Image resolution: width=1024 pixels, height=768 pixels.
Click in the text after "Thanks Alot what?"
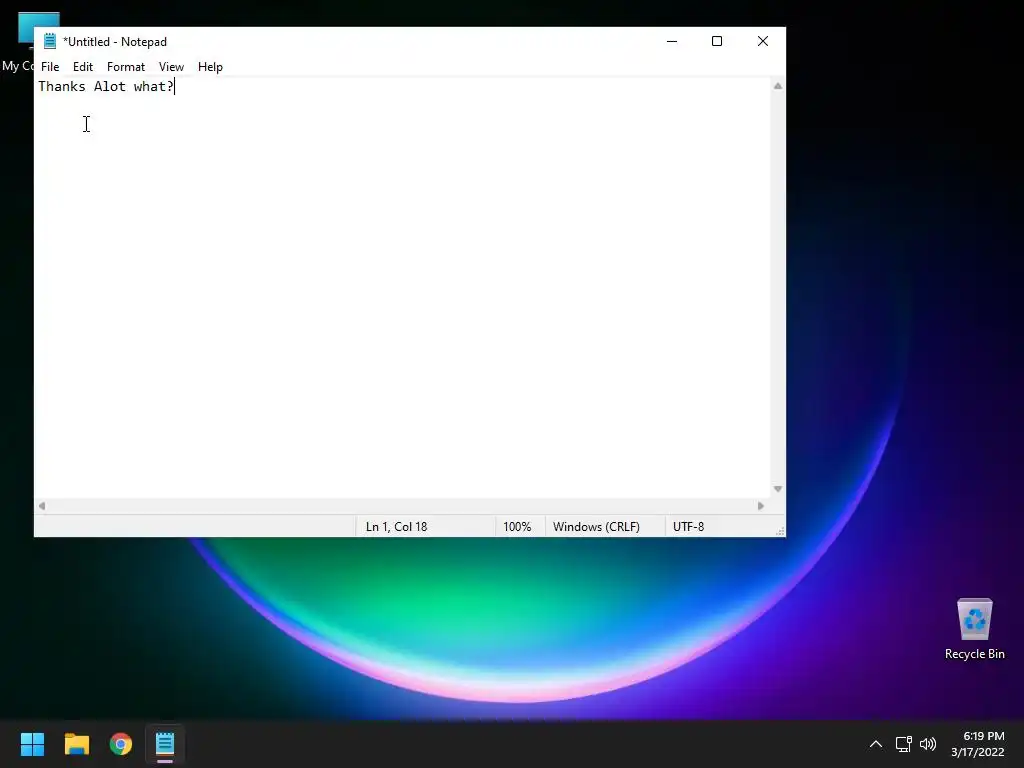pyautogui.click(x=176, y=86)
